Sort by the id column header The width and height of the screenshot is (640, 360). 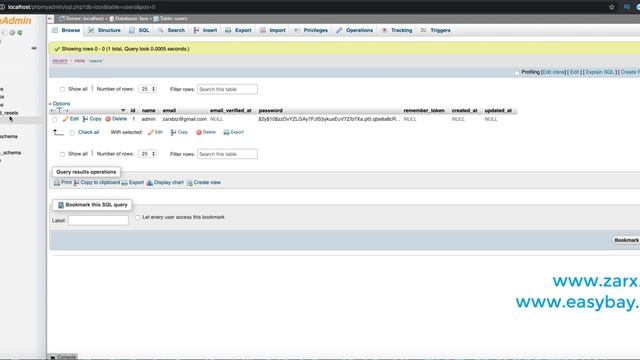[x=133, y=111]
